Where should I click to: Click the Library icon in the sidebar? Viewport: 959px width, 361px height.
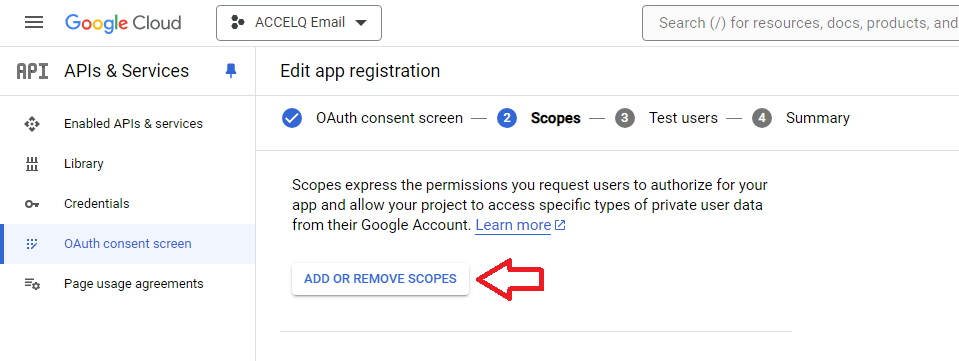click(32, 164)
